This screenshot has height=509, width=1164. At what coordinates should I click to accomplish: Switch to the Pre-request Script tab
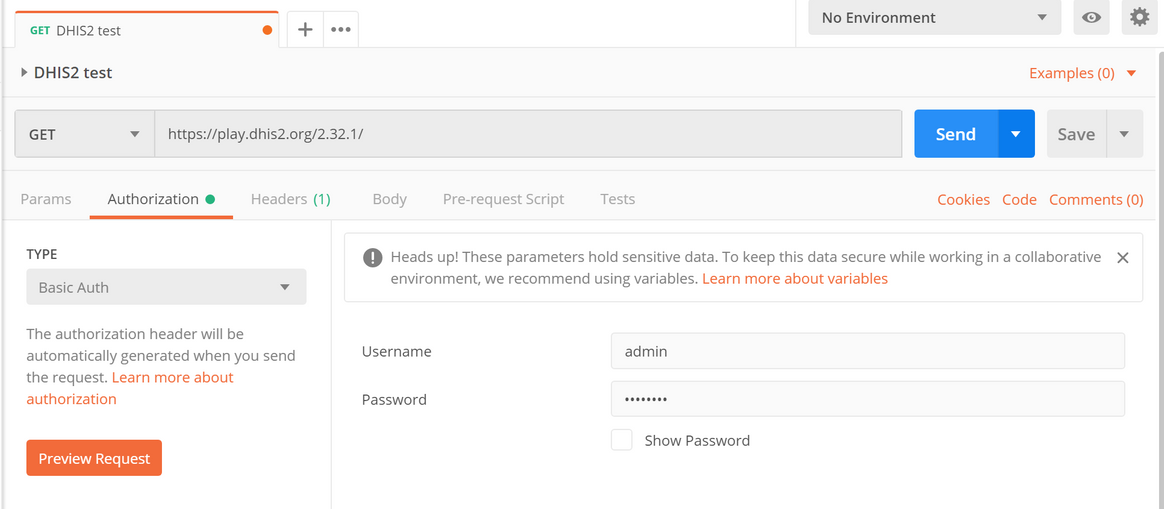click(503, 199)
